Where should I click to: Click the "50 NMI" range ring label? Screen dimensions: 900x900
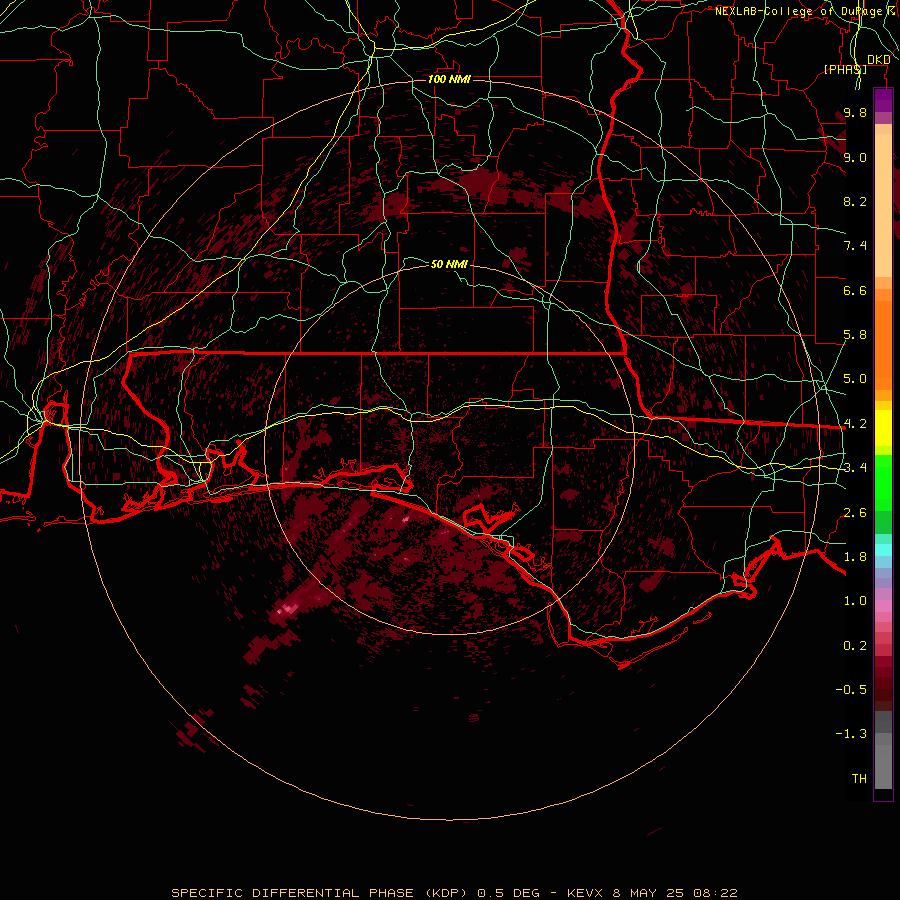tap(449, 264)
